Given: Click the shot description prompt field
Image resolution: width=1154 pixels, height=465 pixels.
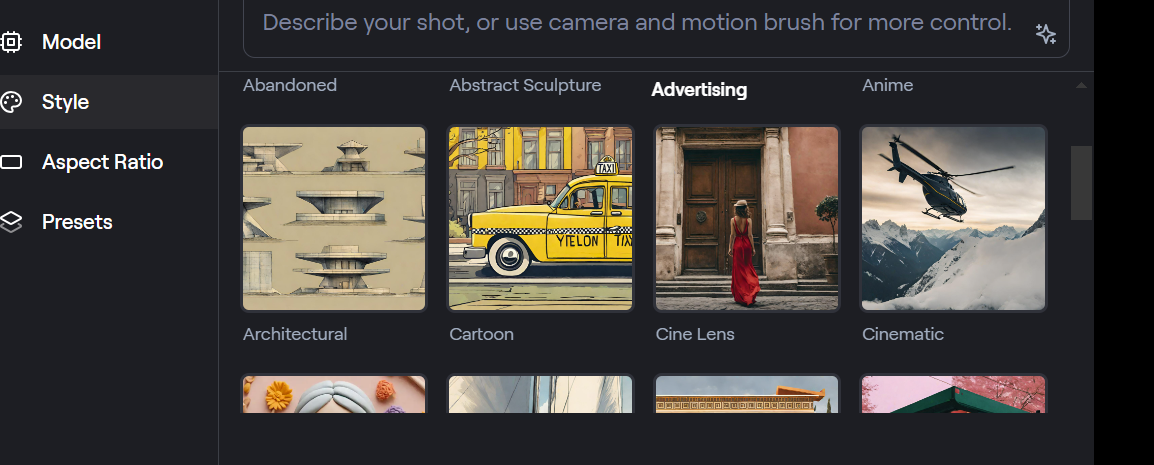Looking at the screenshot, I should [656, 28].
